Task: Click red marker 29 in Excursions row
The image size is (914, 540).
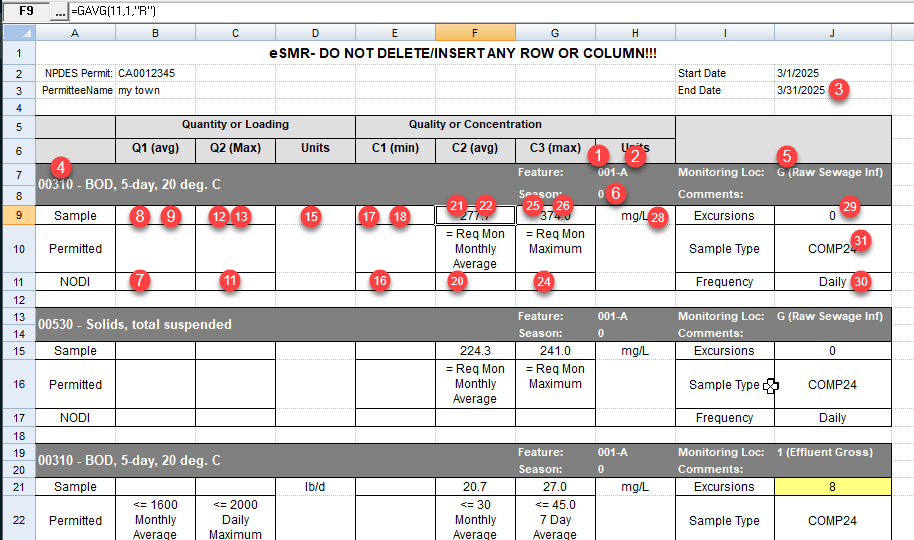Action: point(850,206)
